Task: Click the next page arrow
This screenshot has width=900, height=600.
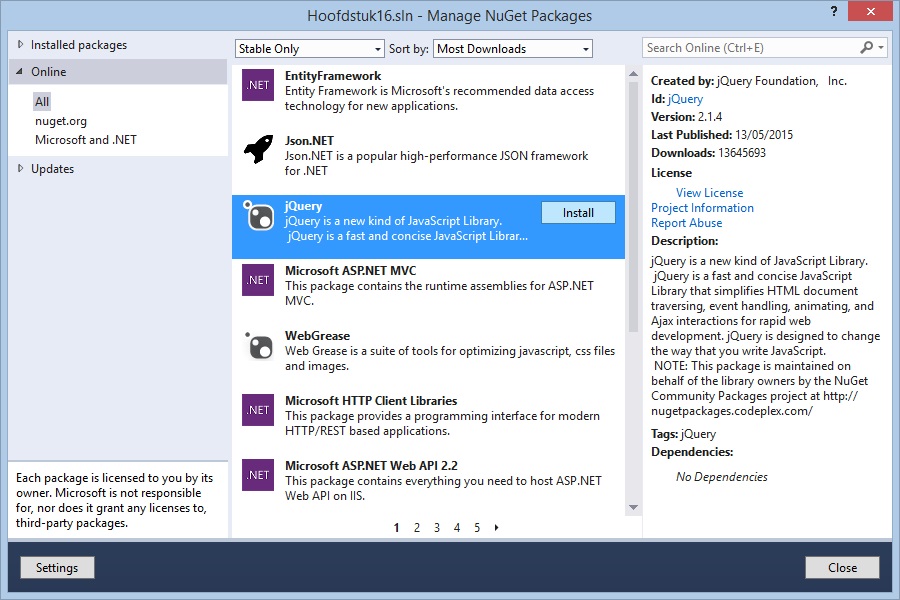Action: 496,527
